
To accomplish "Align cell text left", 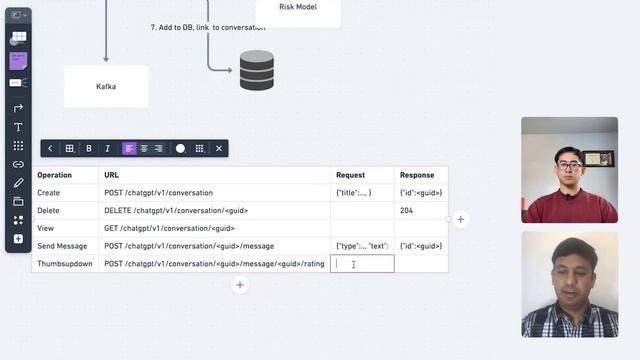I will [129, 149].
